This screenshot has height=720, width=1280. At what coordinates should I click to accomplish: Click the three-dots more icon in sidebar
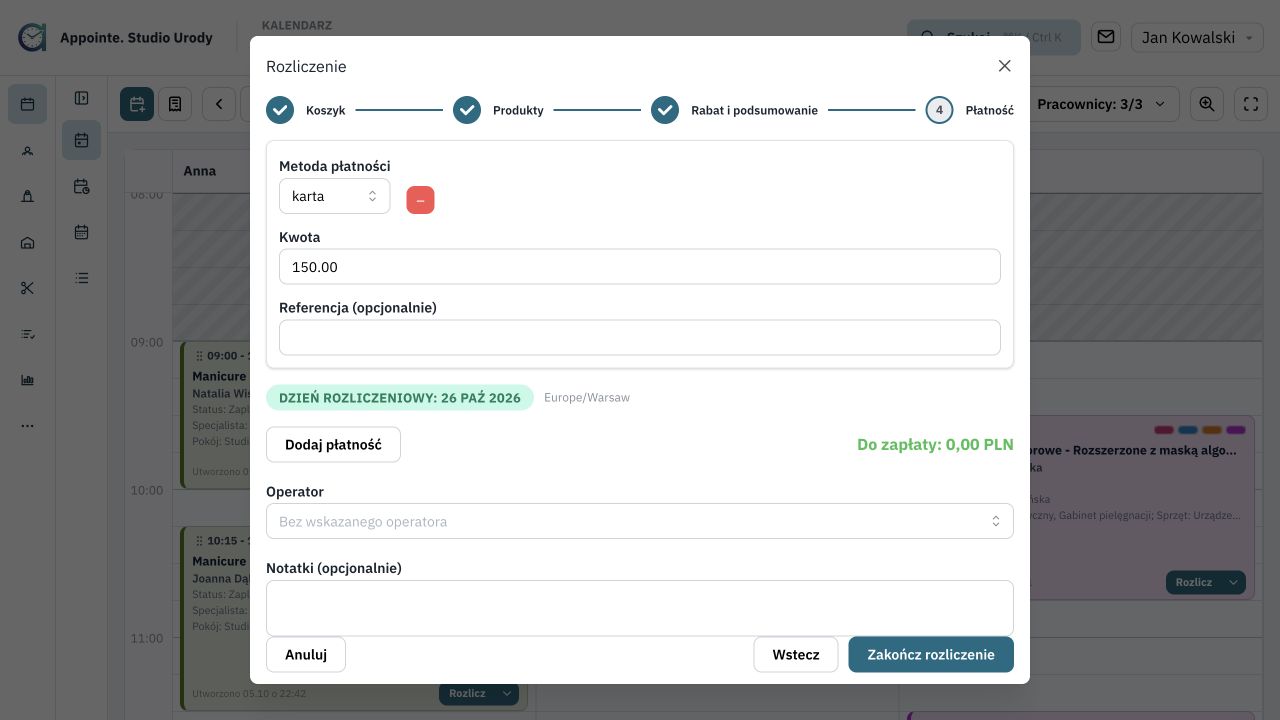click(x=27, y=426)
